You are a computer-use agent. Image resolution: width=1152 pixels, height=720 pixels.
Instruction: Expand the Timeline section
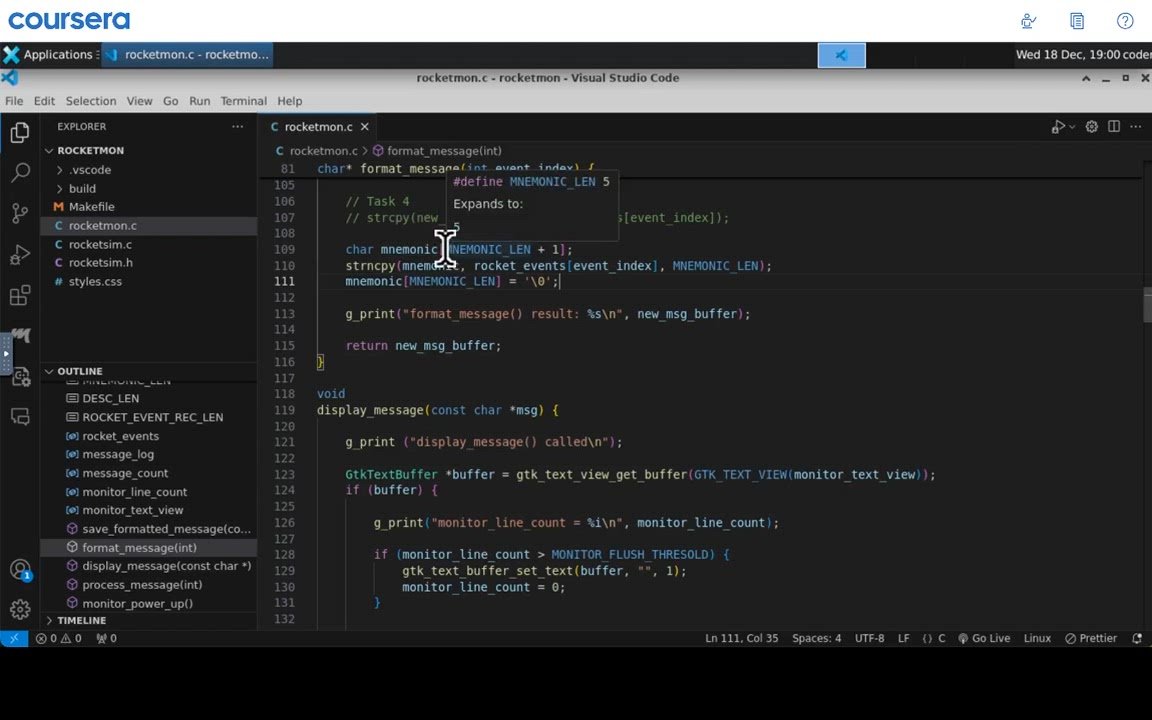pos(80,621)
